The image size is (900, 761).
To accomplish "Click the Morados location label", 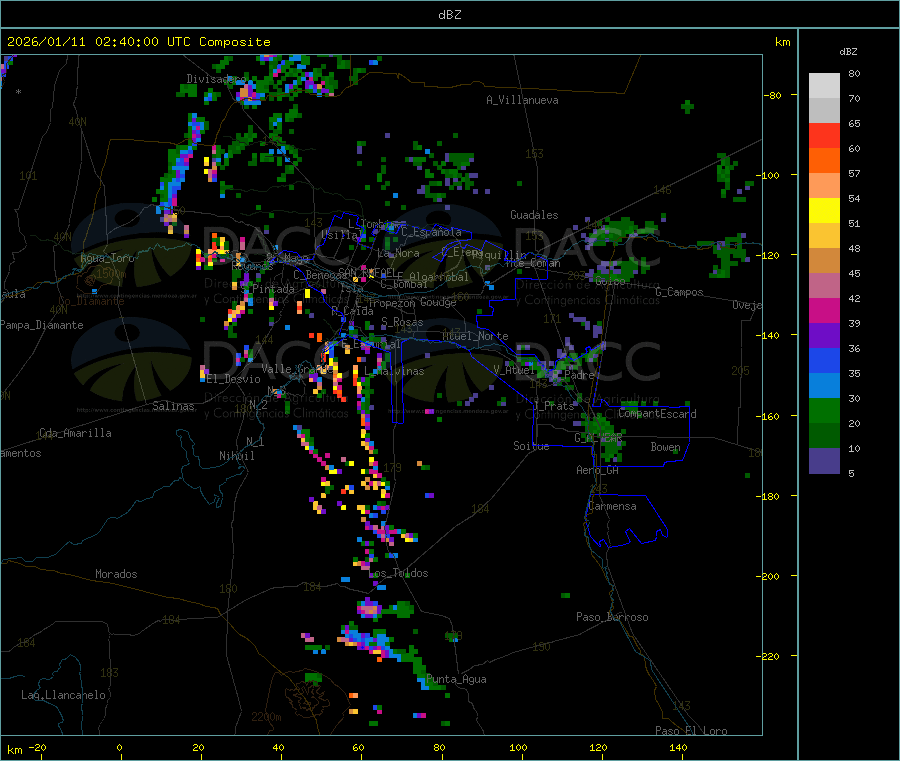I will [116, 574].
